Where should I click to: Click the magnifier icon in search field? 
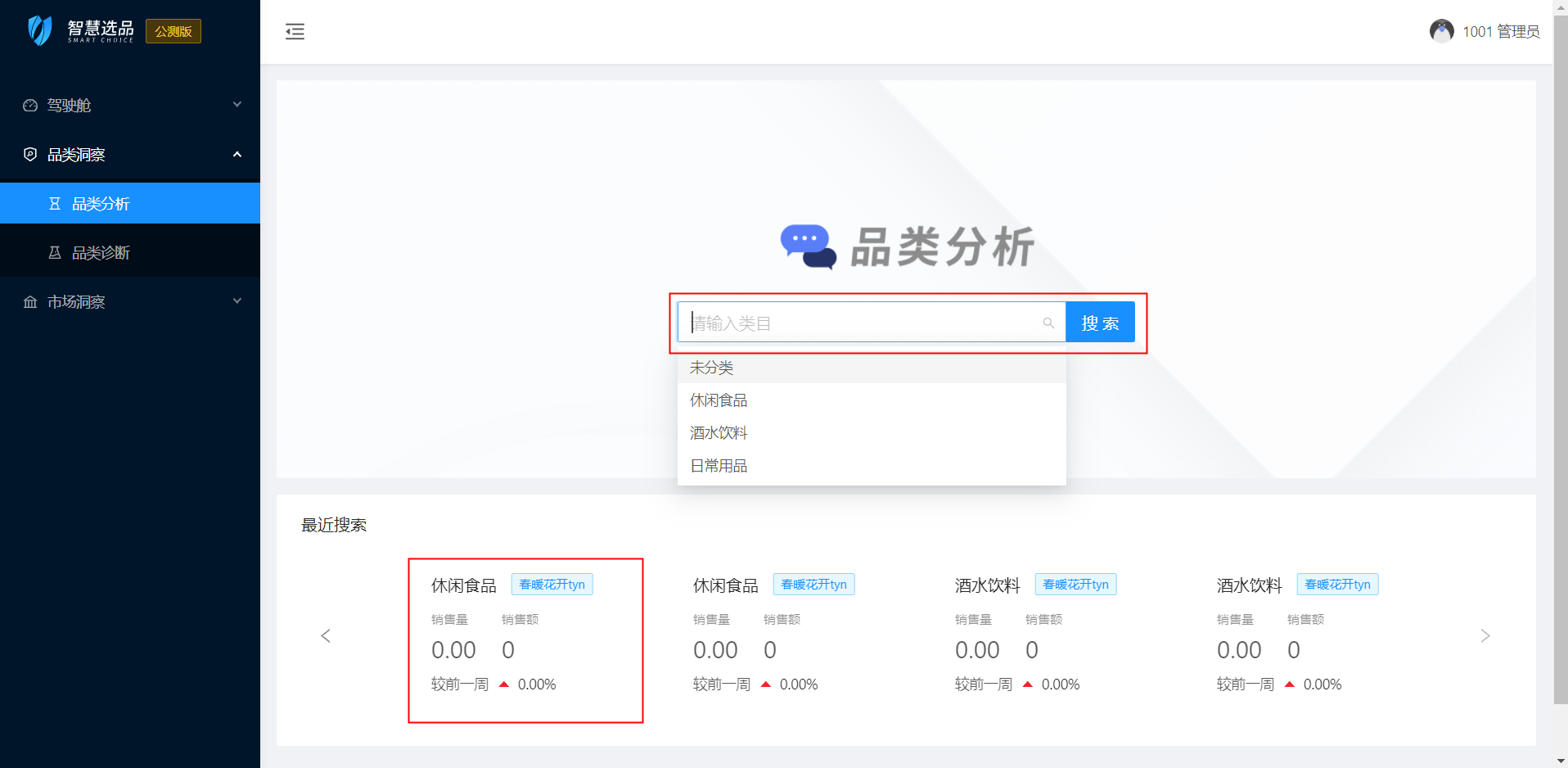click(x=1048, y=323)
